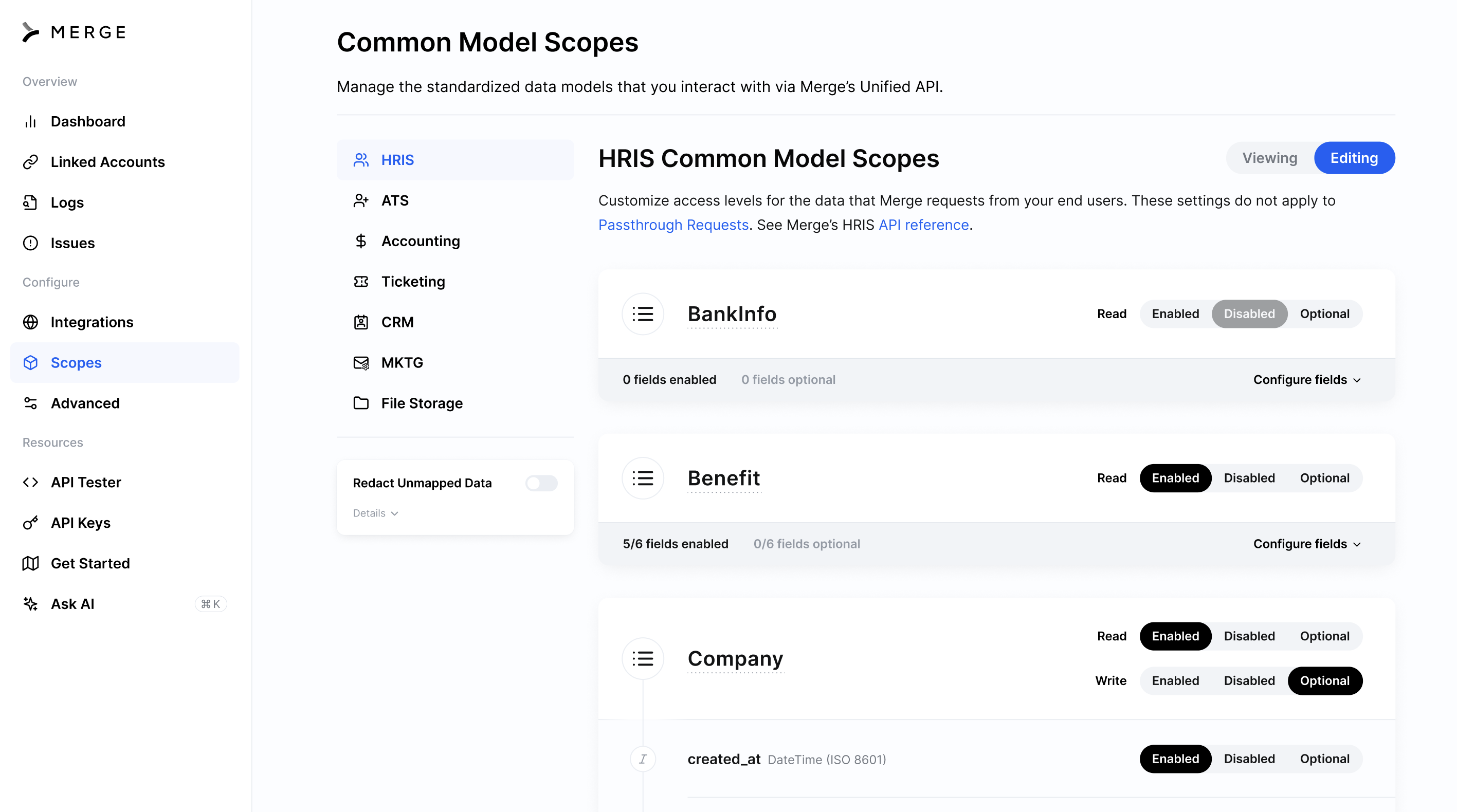
Task: Set BankInfo Read to Enabled
Action: [x=1175, y=314]
